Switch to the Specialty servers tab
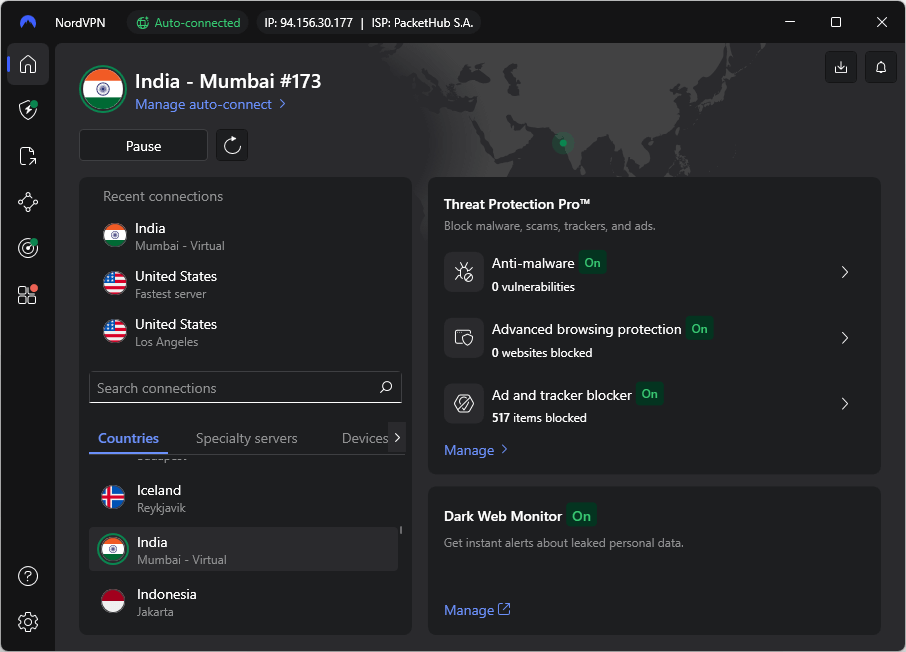The width and height of the screenshot is (906, 652). (x=247, y=438)
